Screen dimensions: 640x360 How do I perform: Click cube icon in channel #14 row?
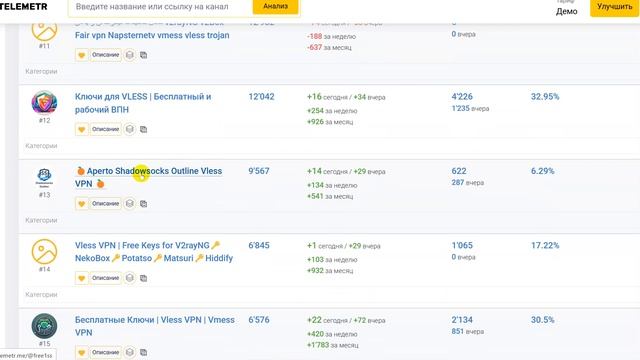coord(129,278)
